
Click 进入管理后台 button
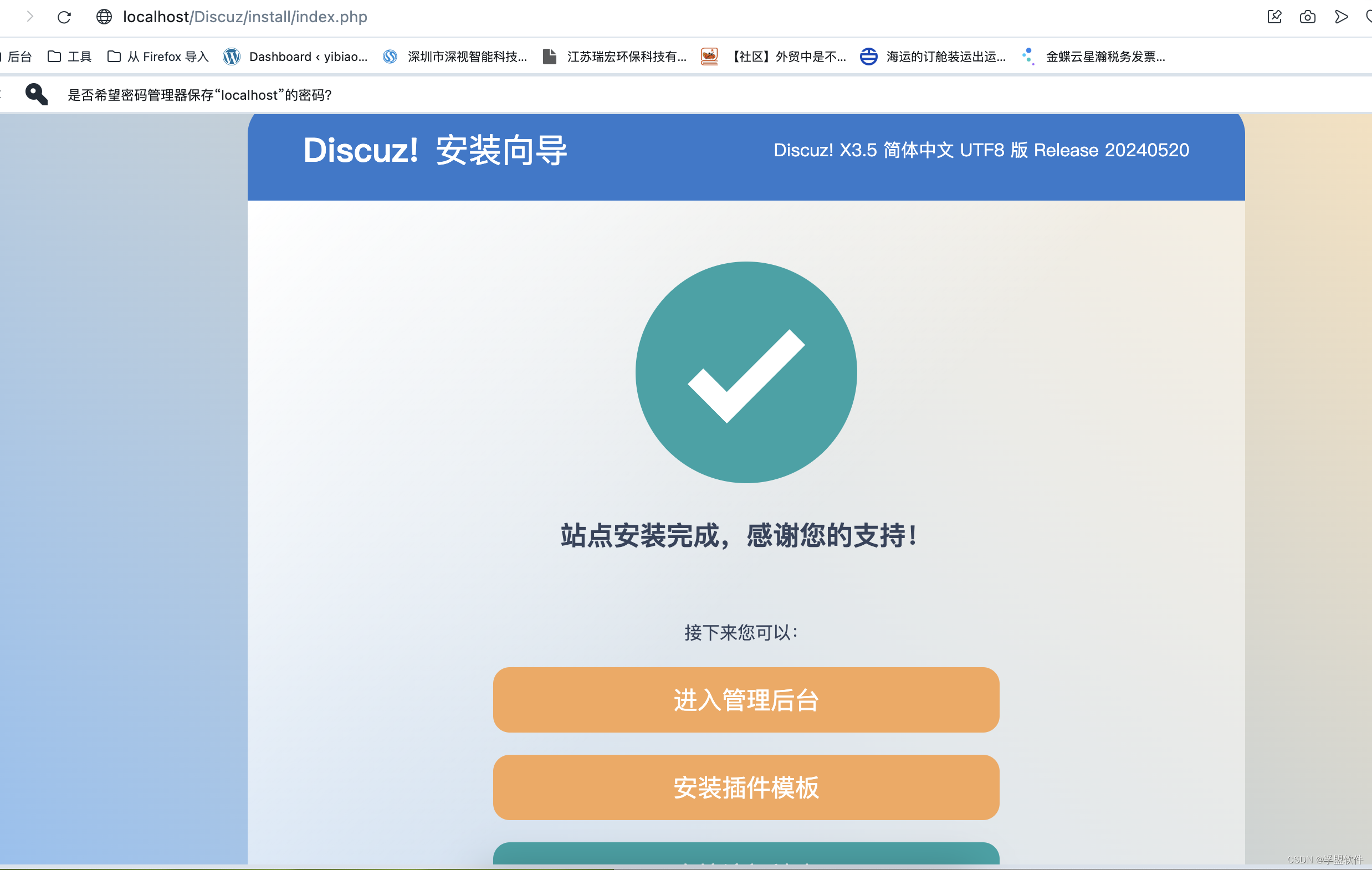(746, 700)
